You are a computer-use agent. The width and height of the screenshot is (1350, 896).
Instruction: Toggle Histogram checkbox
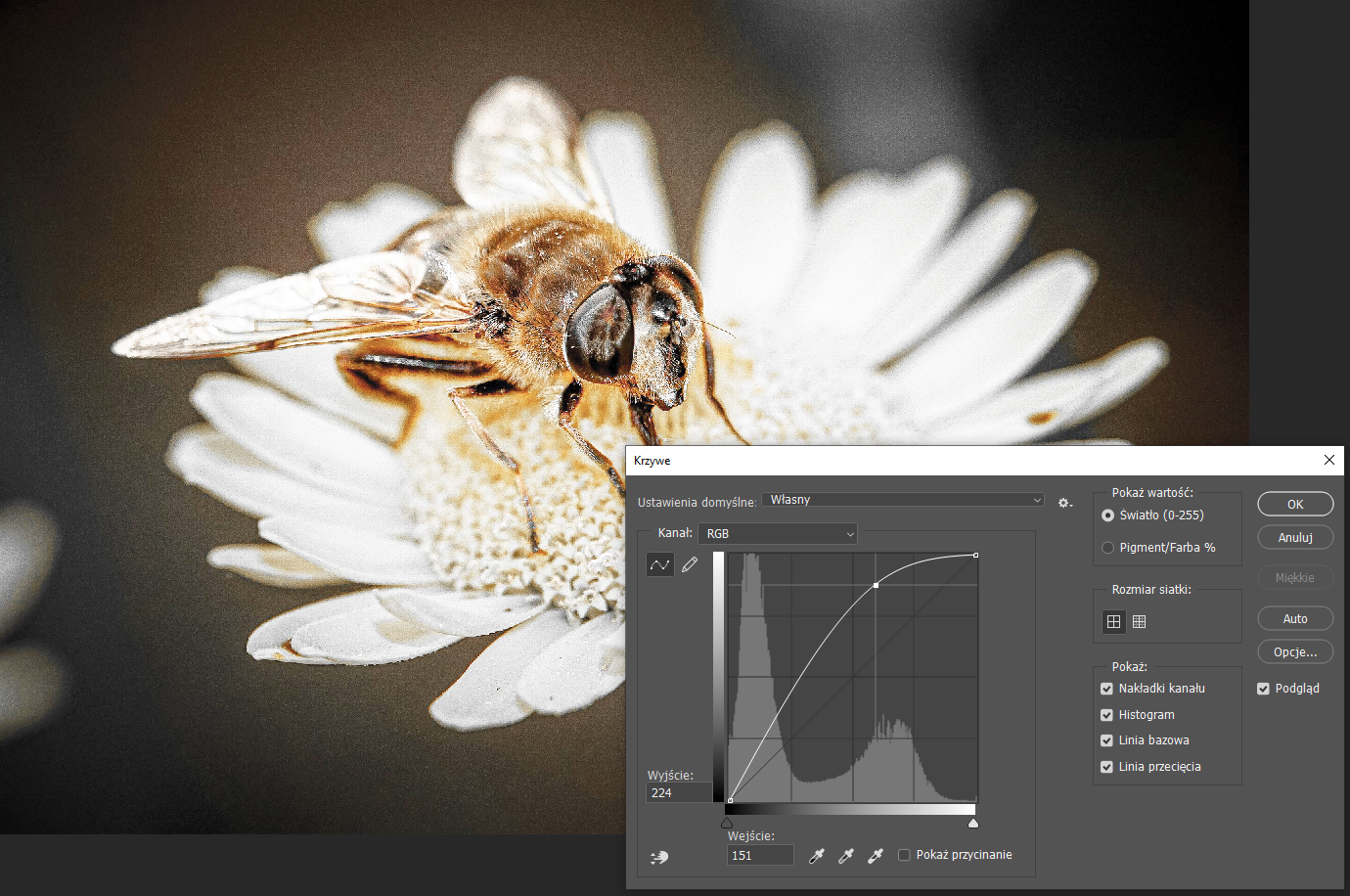pos(1107,715)
